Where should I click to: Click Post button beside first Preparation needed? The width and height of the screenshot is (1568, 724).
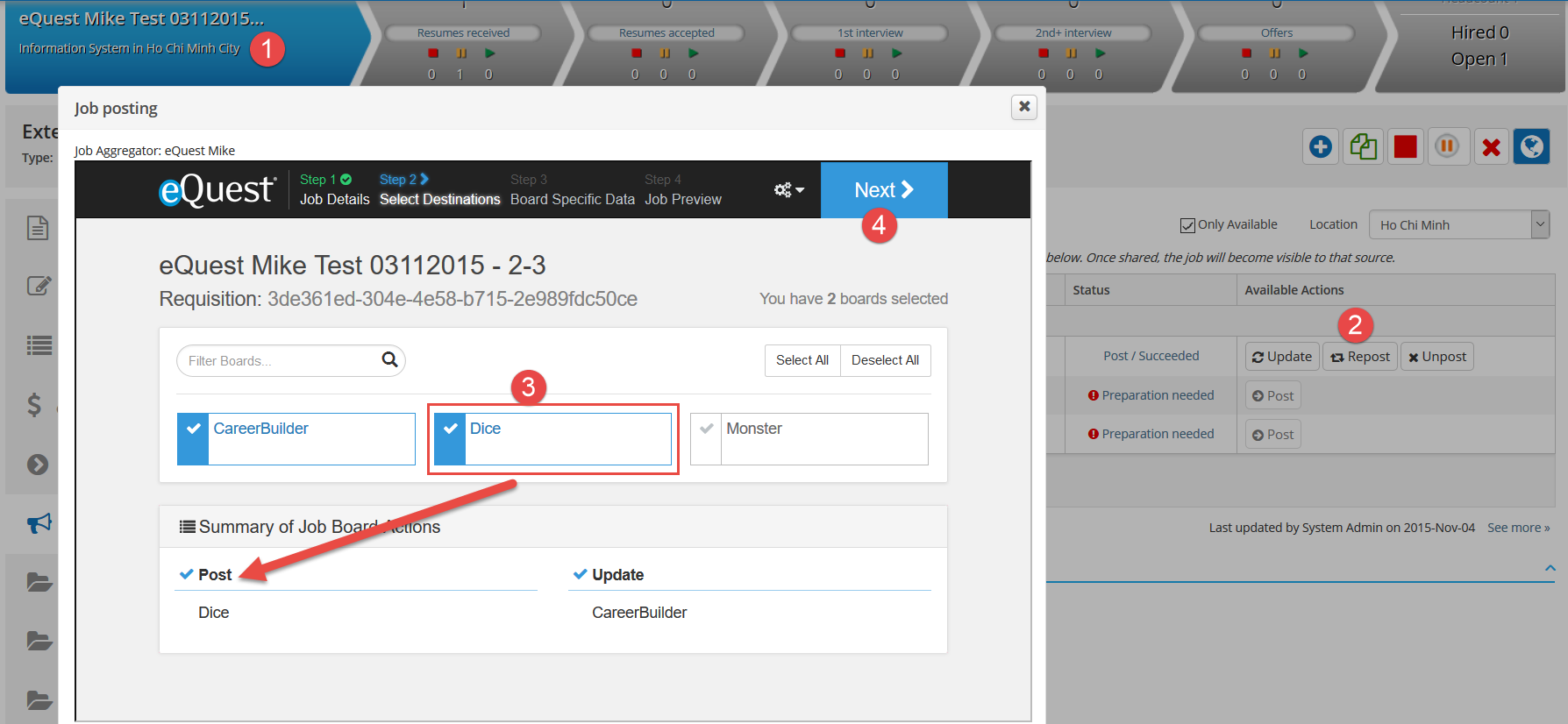1272,395
